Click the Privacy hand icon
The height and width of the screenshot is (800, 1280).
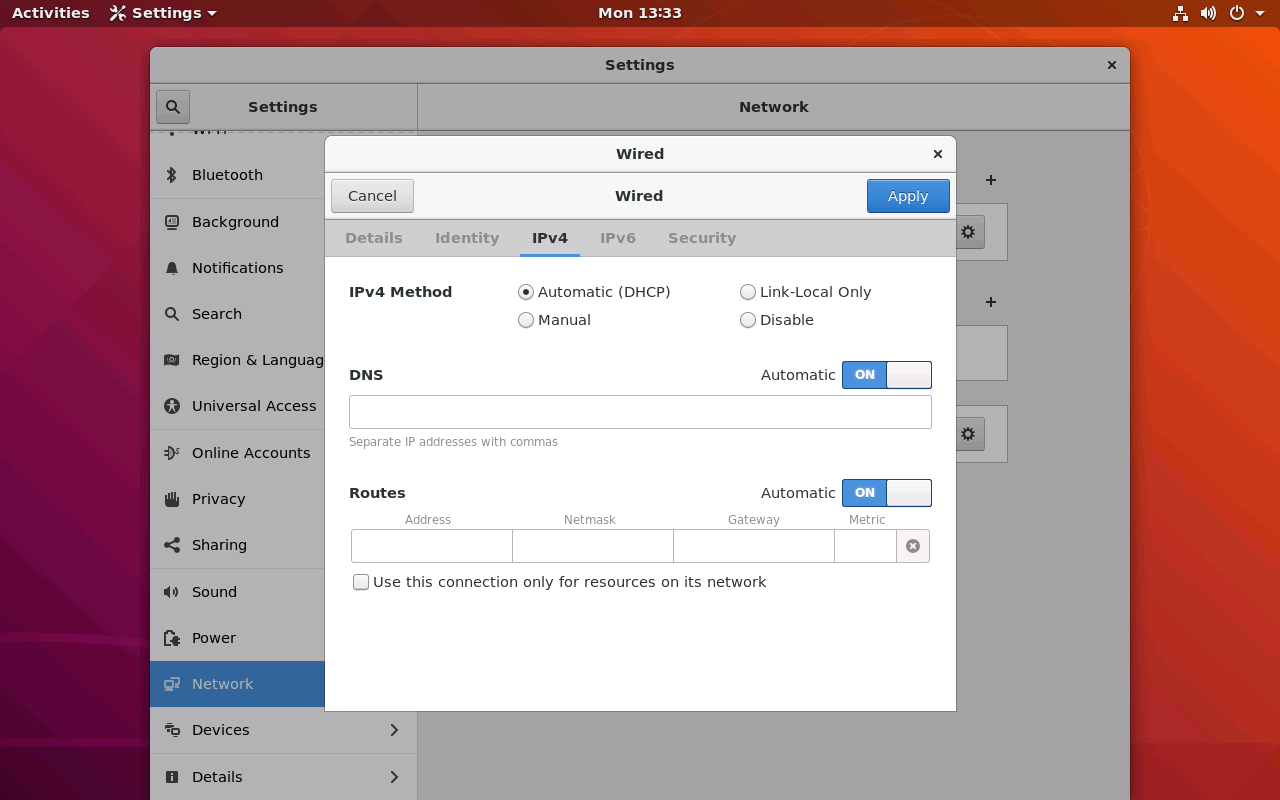click(x=172, y=499)
